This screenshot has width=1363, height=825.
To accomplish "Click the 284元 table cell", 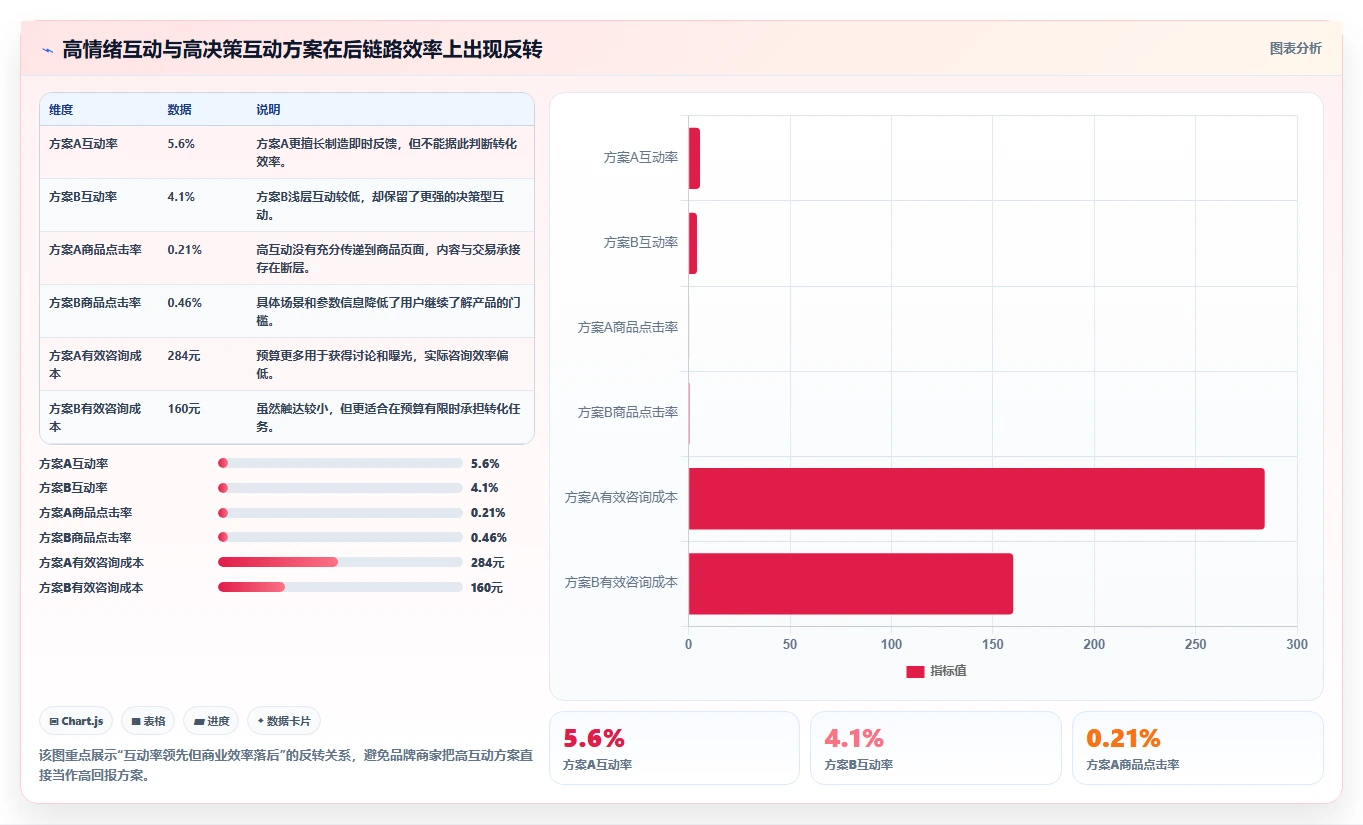I will pos(184,356).
